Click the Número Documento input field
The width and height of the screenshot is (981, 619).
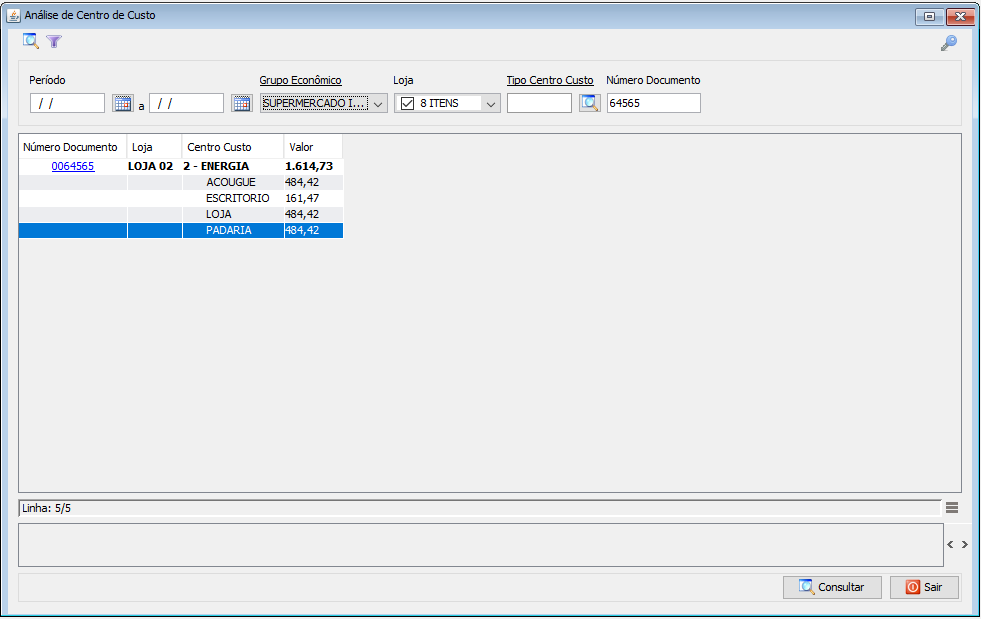(x=653, y=103)
